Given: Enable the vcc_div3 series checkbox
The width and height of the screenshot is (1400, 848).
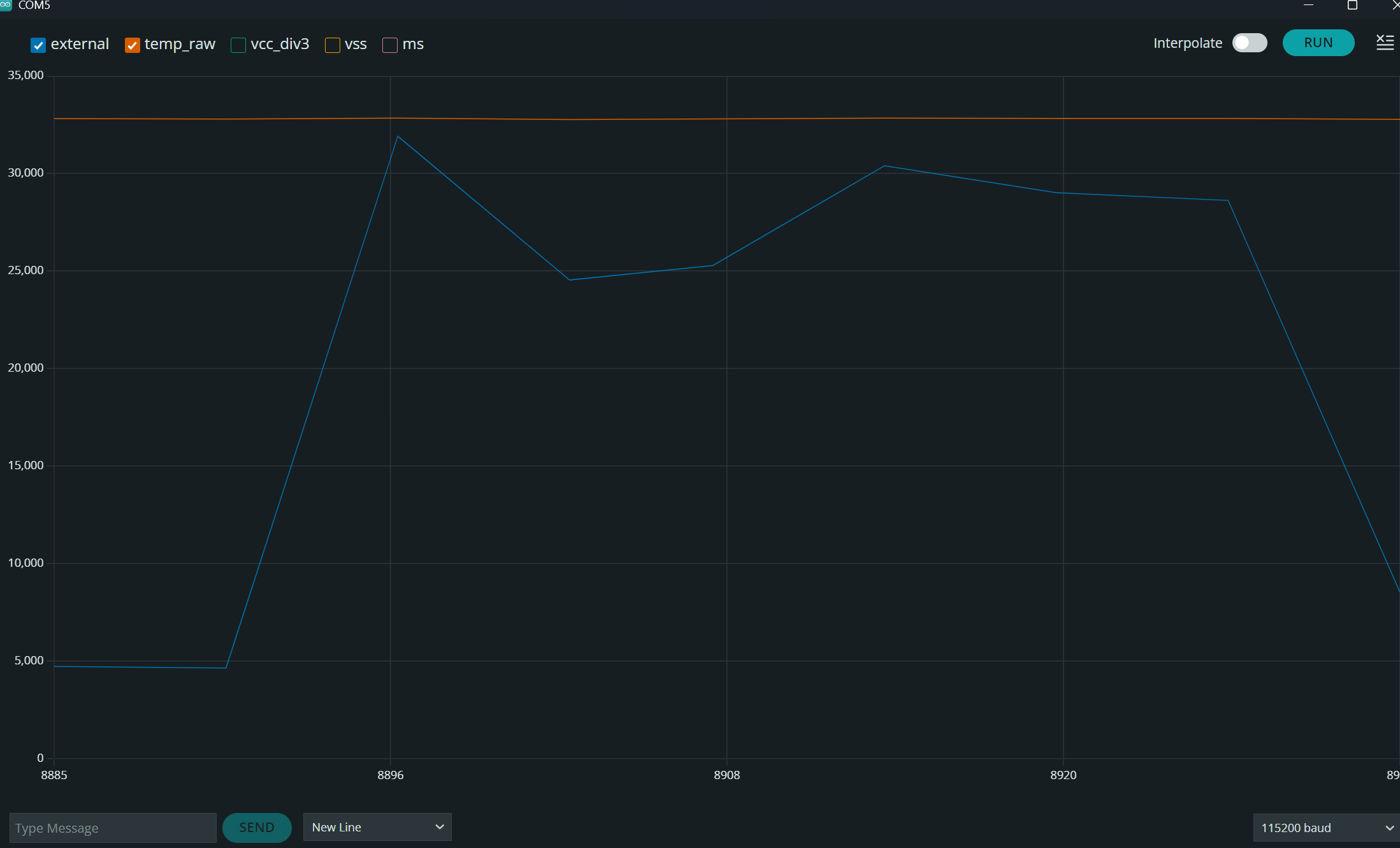Looking at the screenshot, I should (x=238, y=45).
